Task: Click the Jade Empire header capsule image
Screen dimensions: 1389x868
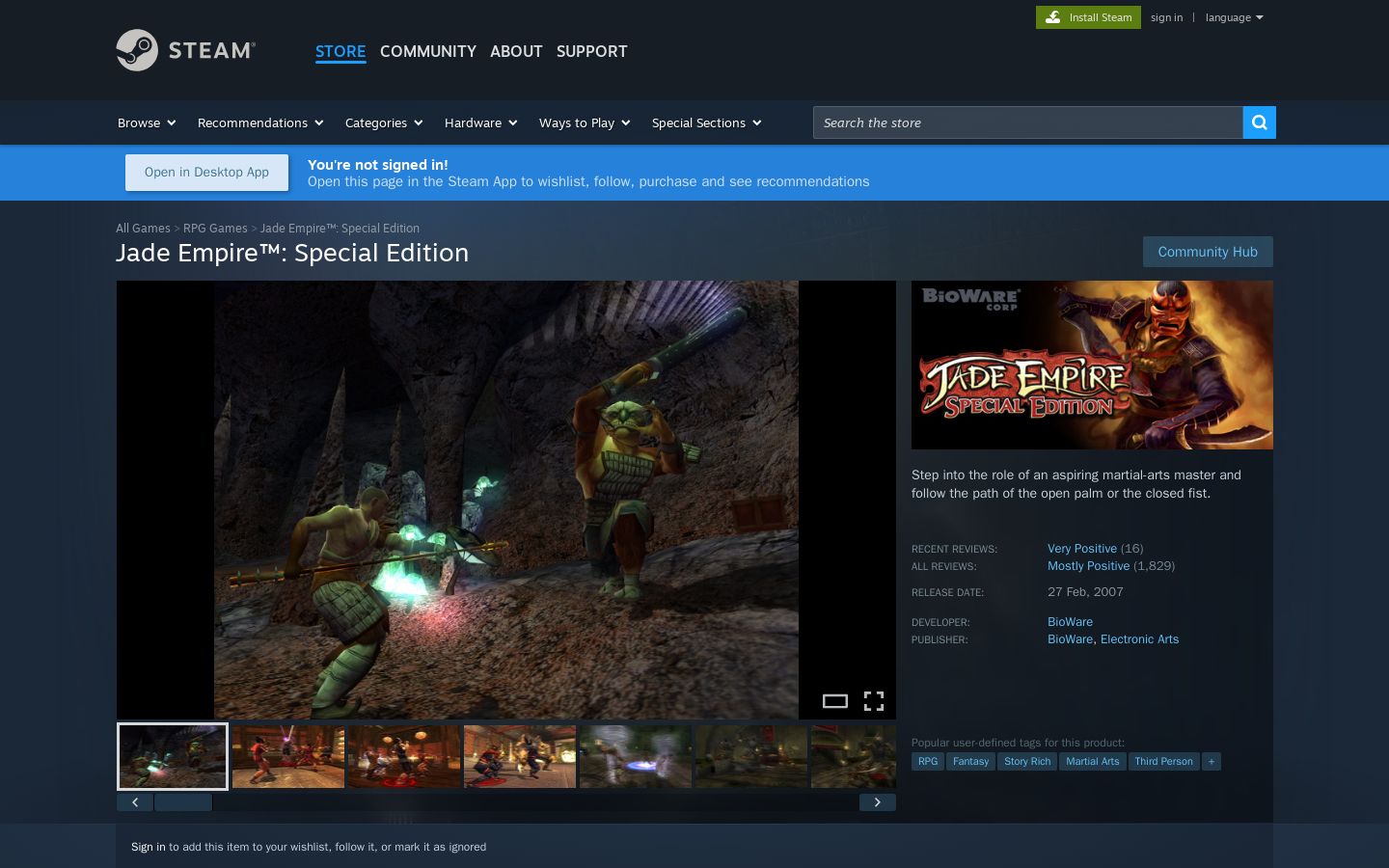Action: pos(1092,365)
